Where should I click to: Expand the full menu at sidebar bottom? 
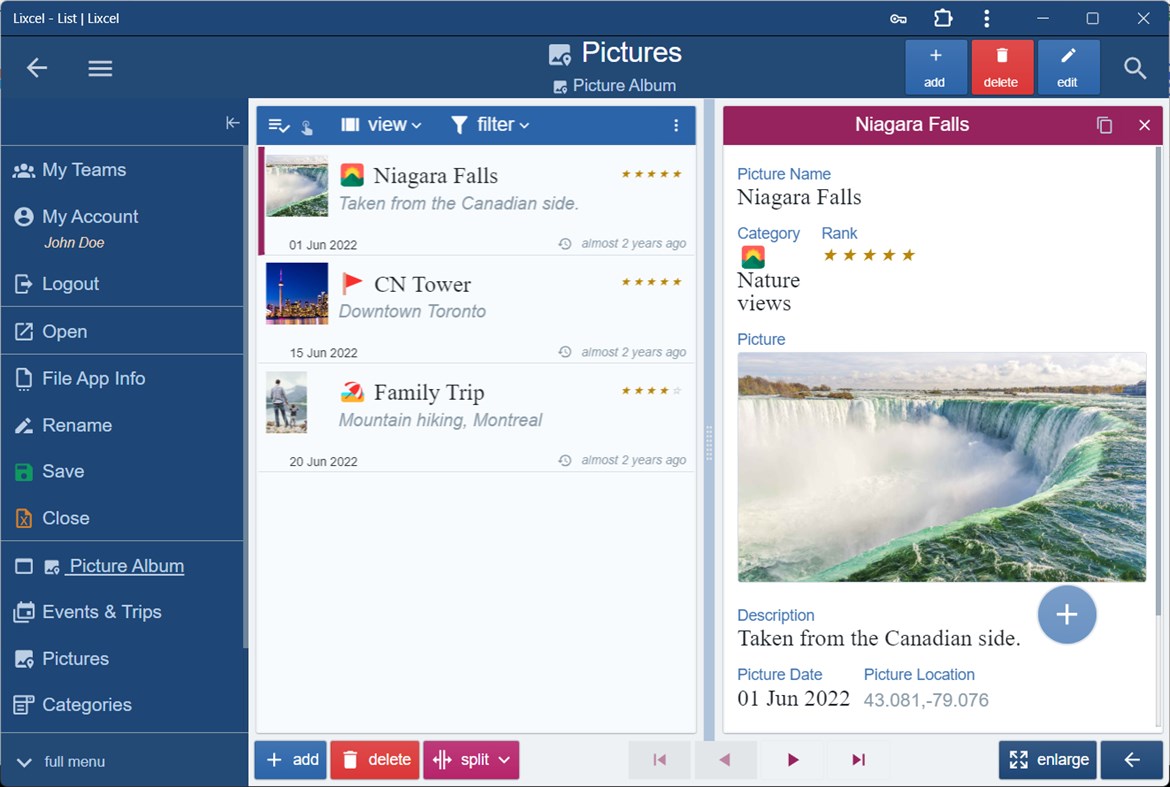[x=70, y=761]
